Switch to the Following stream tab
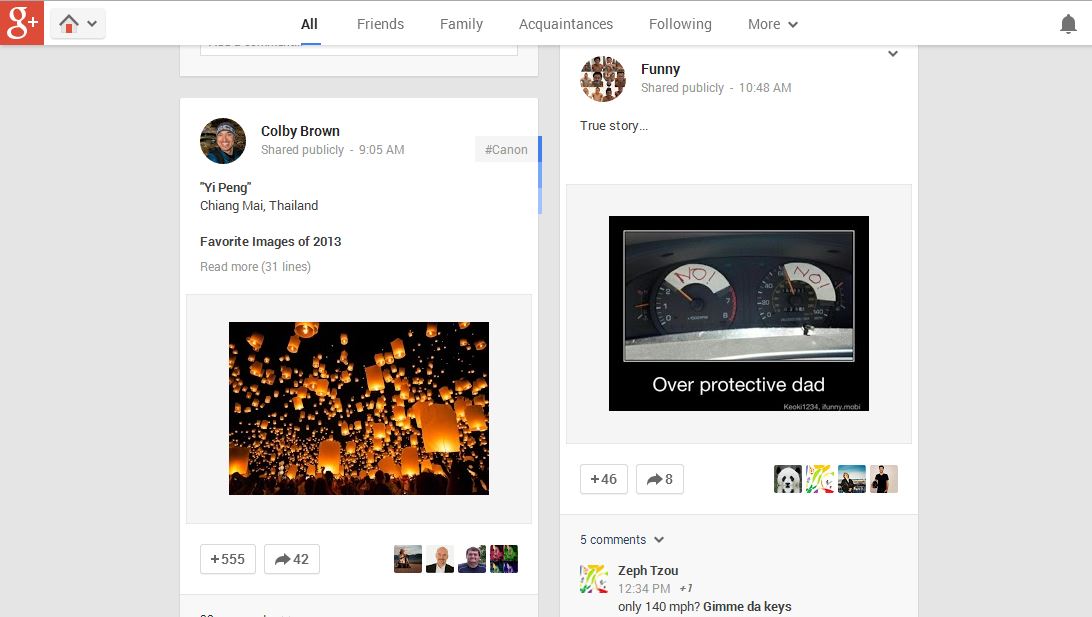Screen dimensions: 1092x617 [x=680, y=23]
